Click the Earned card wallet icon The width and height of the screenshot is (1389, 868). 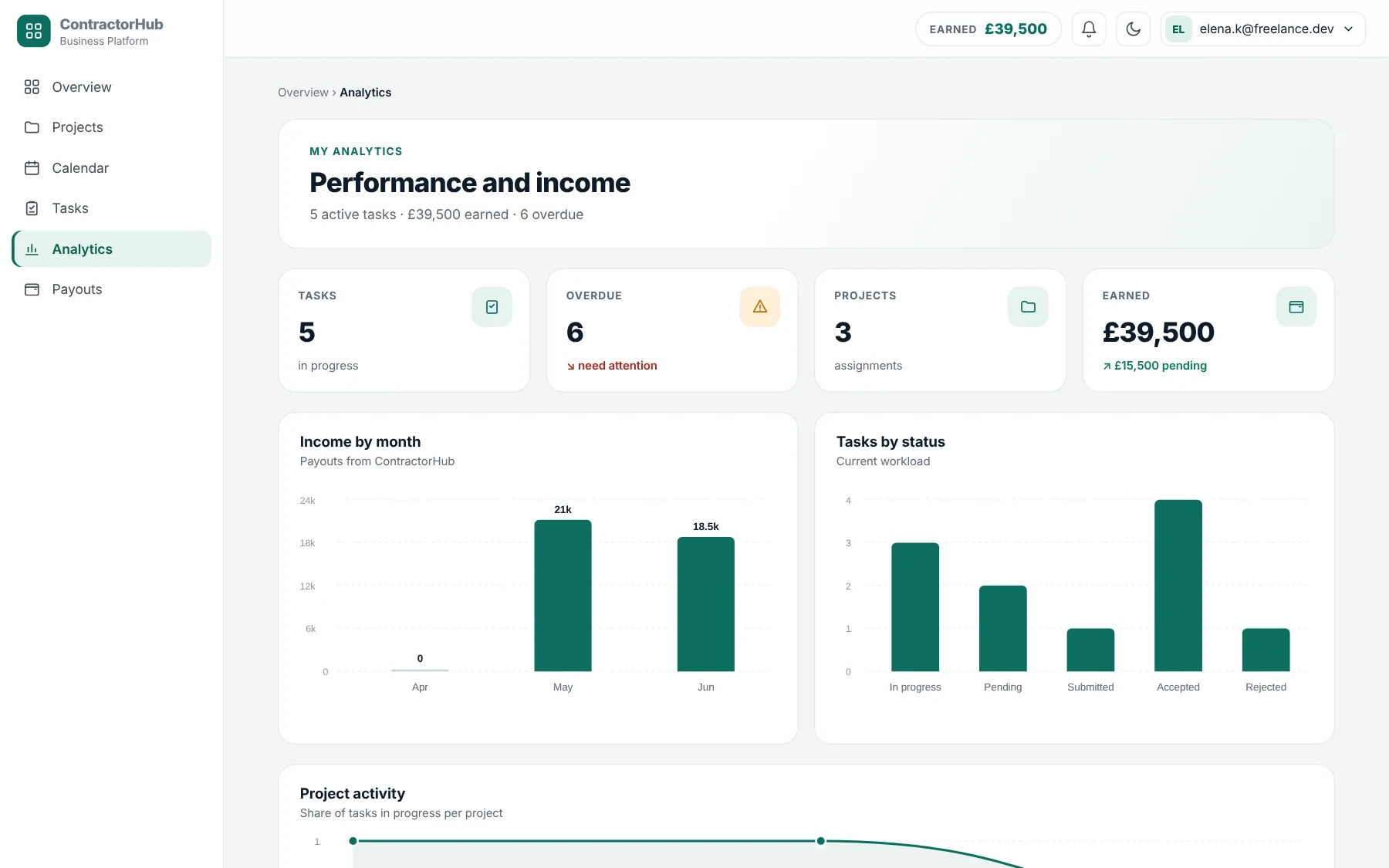[x=1296, y=307]
